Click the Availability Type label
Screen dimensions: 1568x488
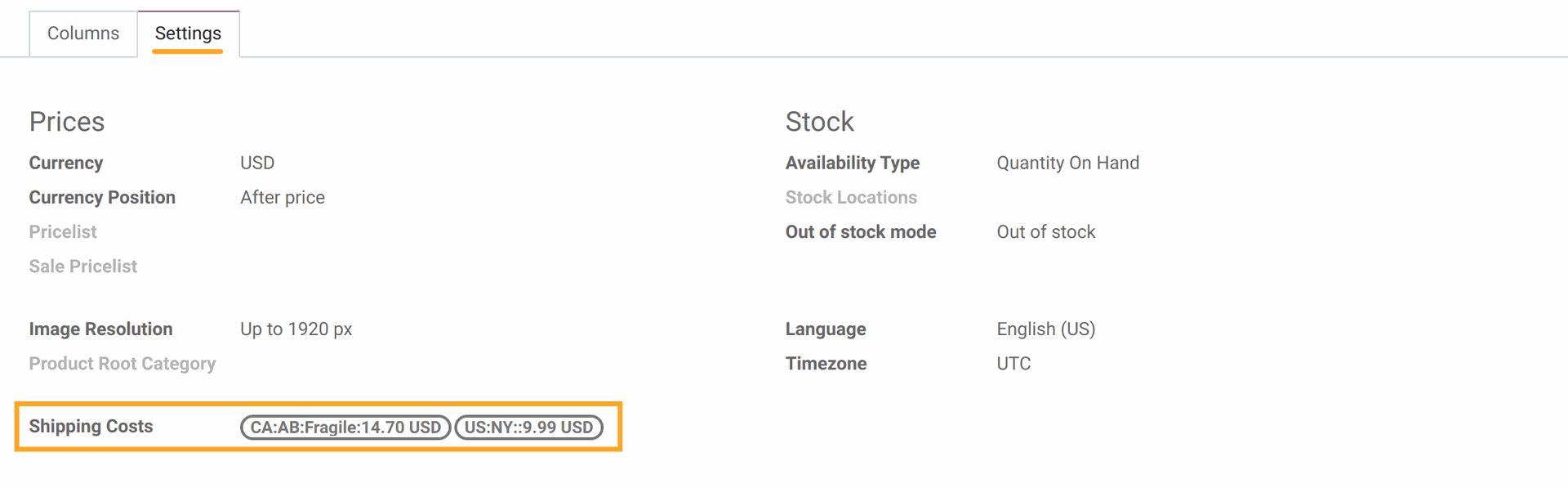tap(853, 163)
